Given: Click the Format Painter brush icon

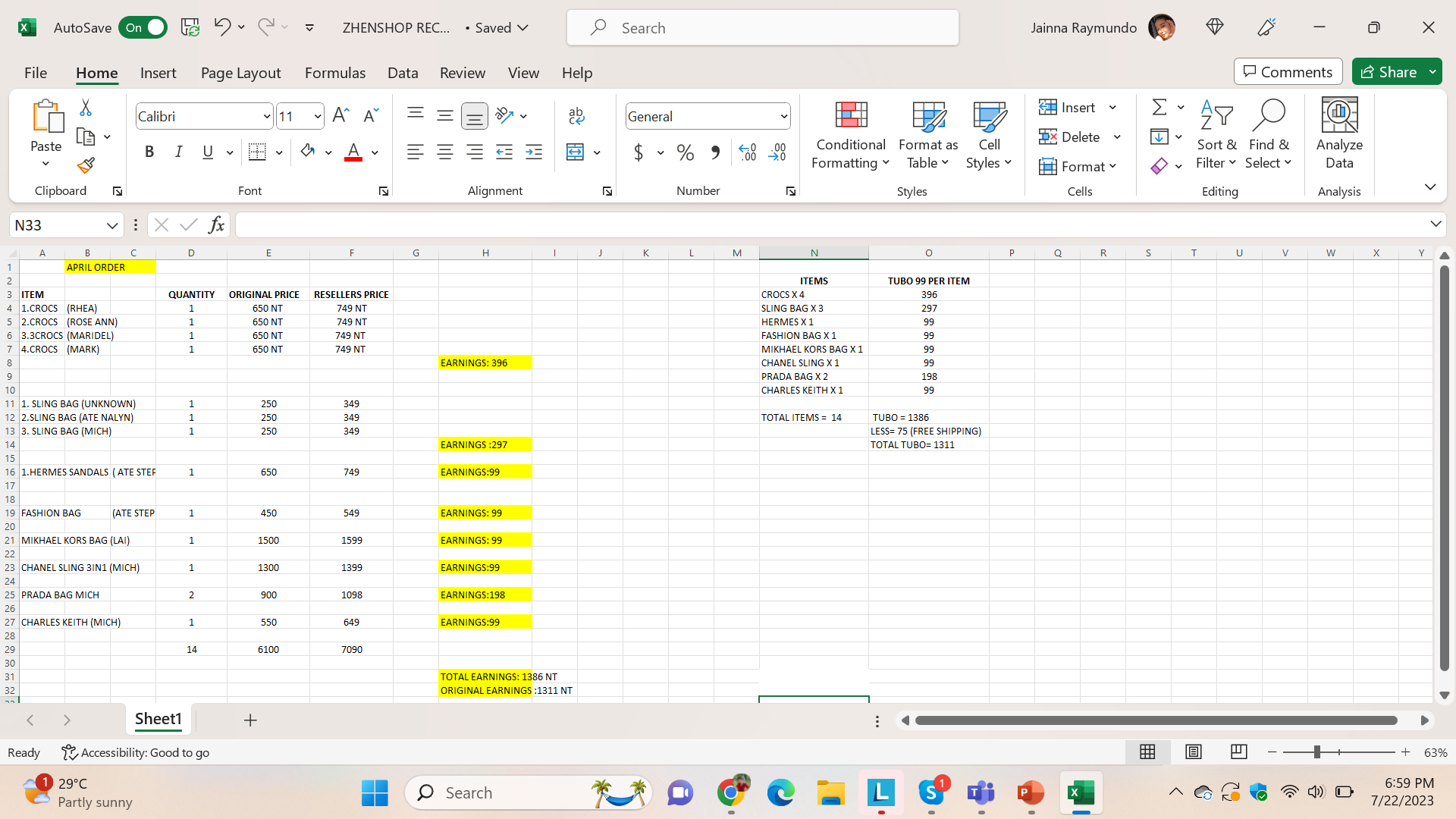Looking at the screenshot, I should [x=86, y=165].
